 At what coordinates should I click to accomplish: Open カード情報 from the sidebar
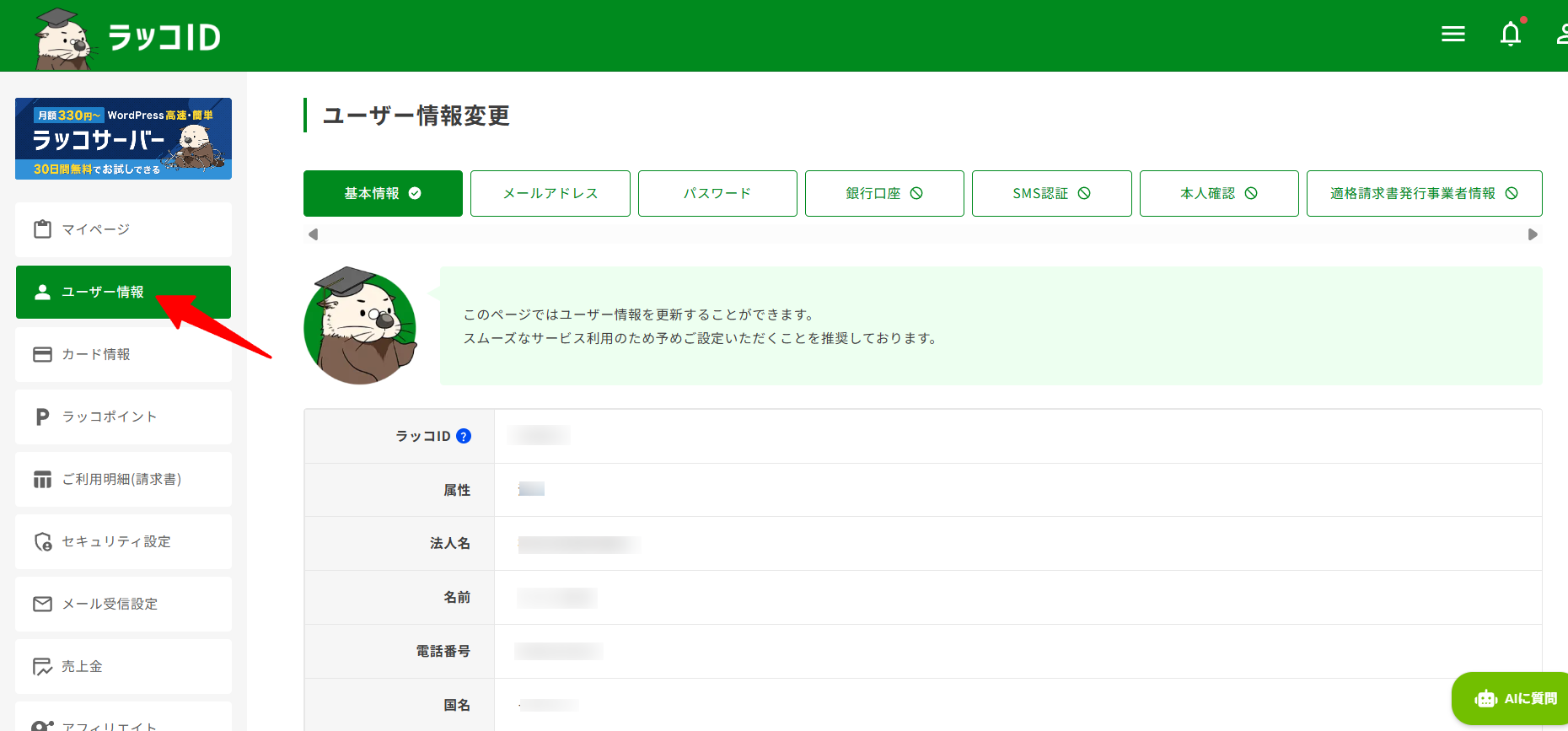click(123, 354)
